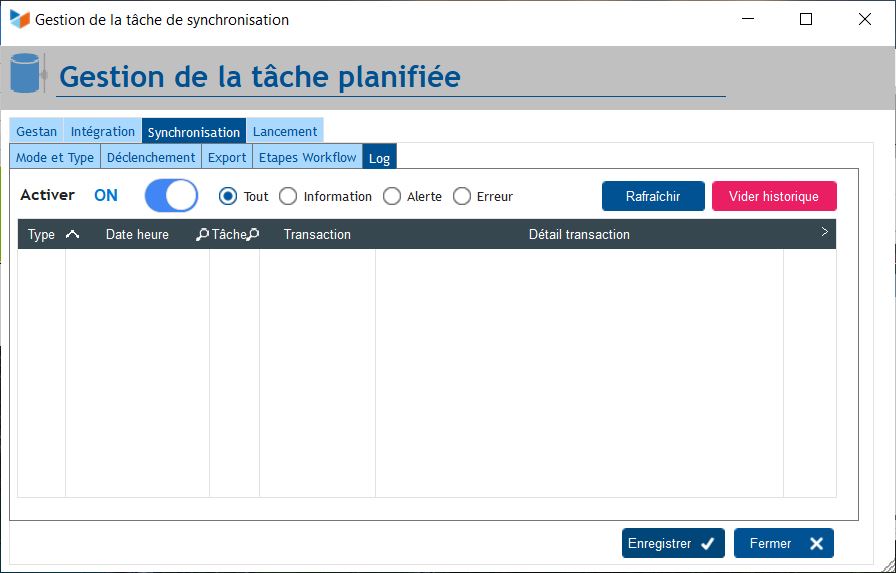Click the application logo in the title bar
This screenshot has height=573, width=896.
[19, 19]
